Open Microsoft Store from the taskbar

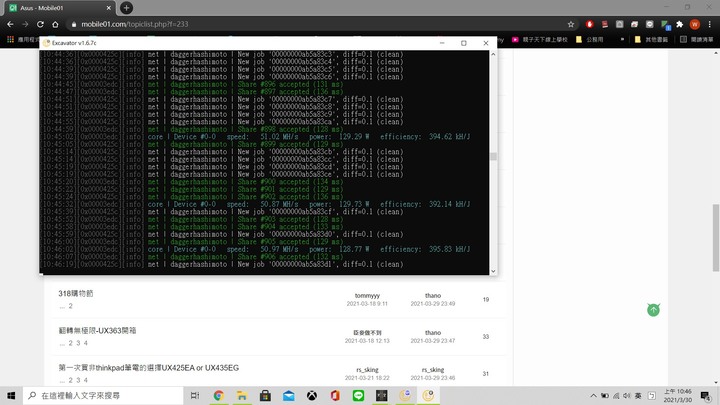click(x=265, y=395)
